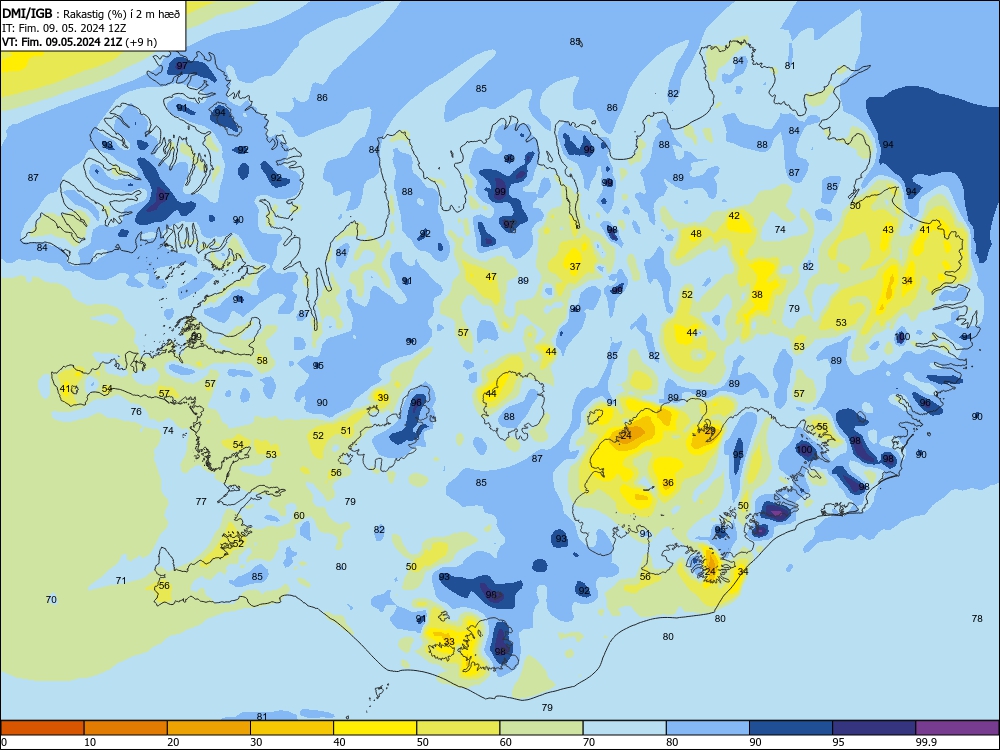Select the 40–50% bright yellow legend swatch
Viewport: 1000px width, 750px height.
coord(375,728)
